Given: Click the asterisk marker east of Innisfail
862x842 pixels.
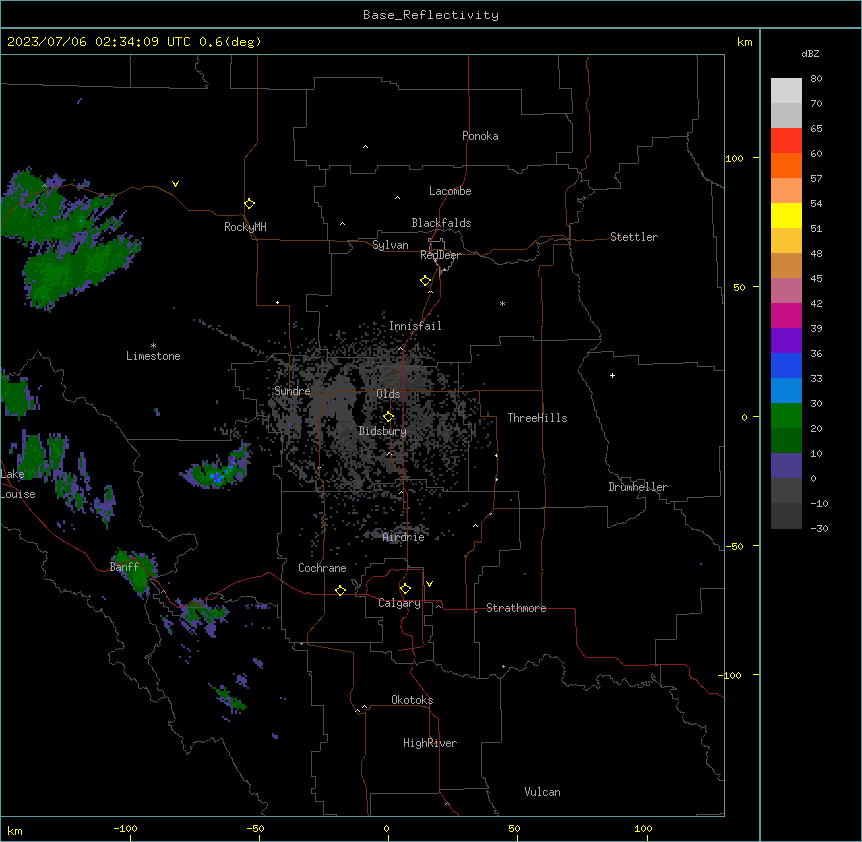Looking at the screenshot, I should point(502,303).
